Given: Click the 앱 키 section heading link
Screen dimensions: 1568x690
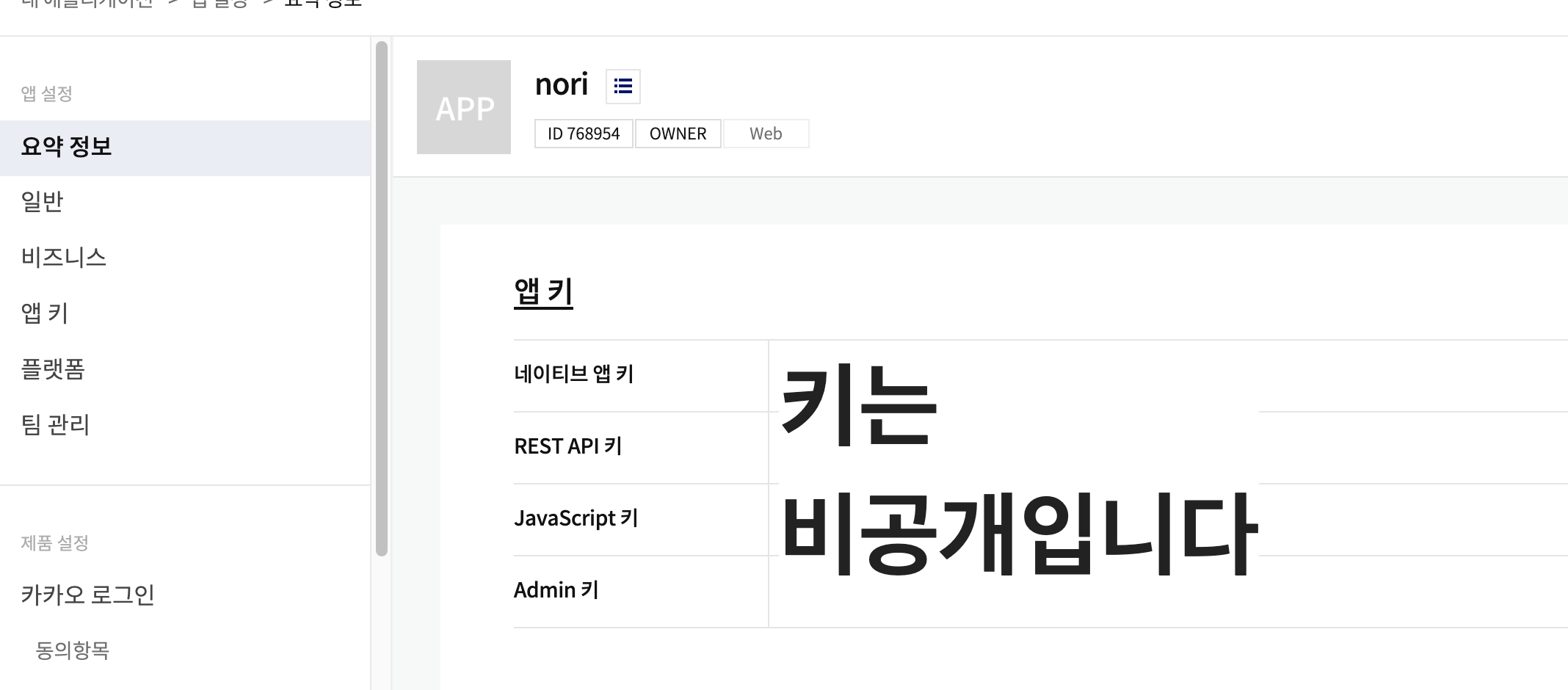Looking at the screenshot, I should [543, 291].
